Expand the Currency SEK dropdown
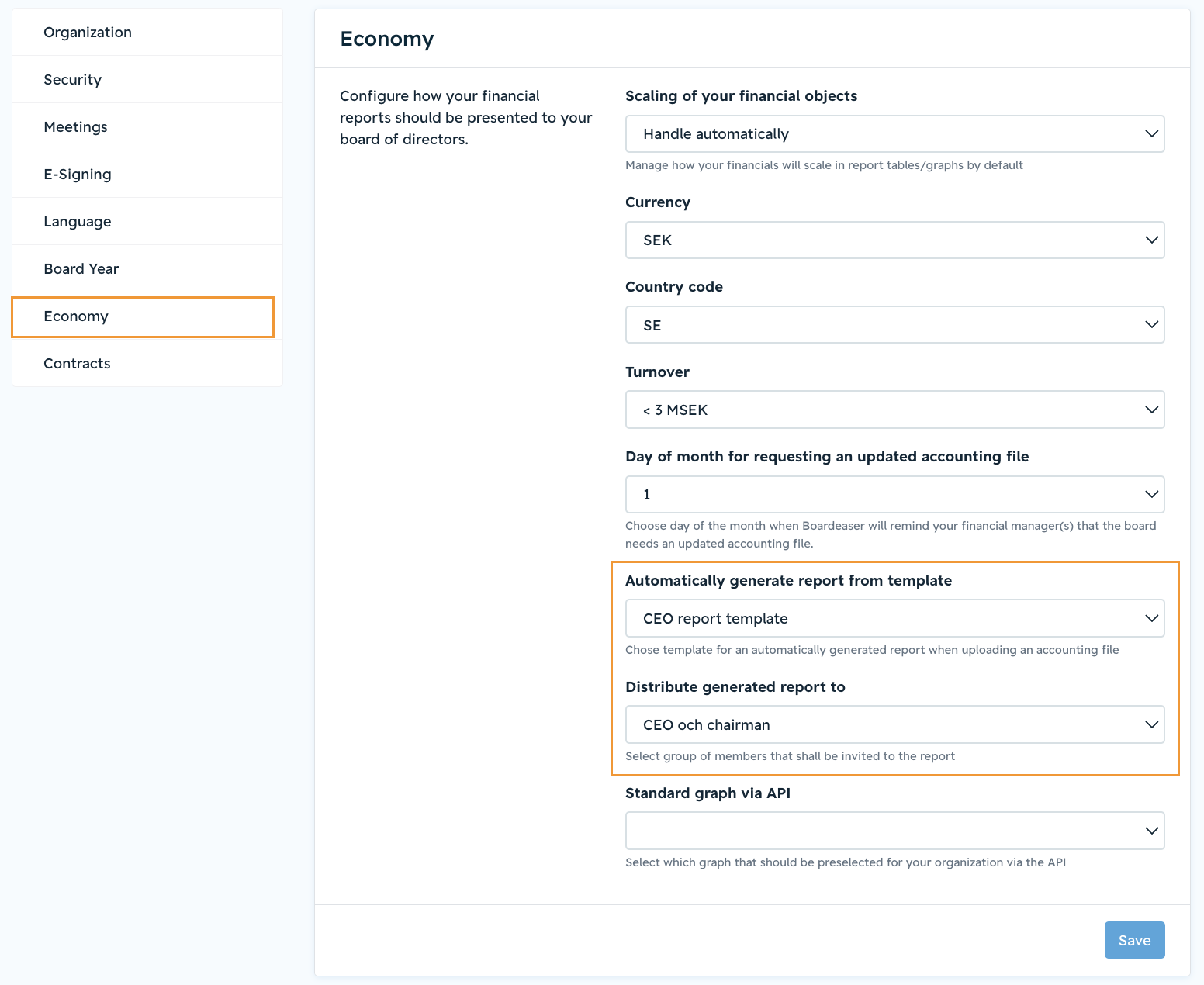 (x=894, y=240)
